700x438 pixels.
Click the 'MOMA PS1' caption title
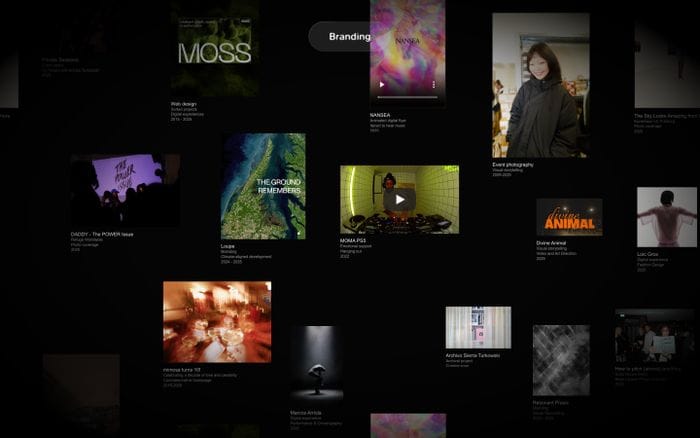tap(353, 241)
